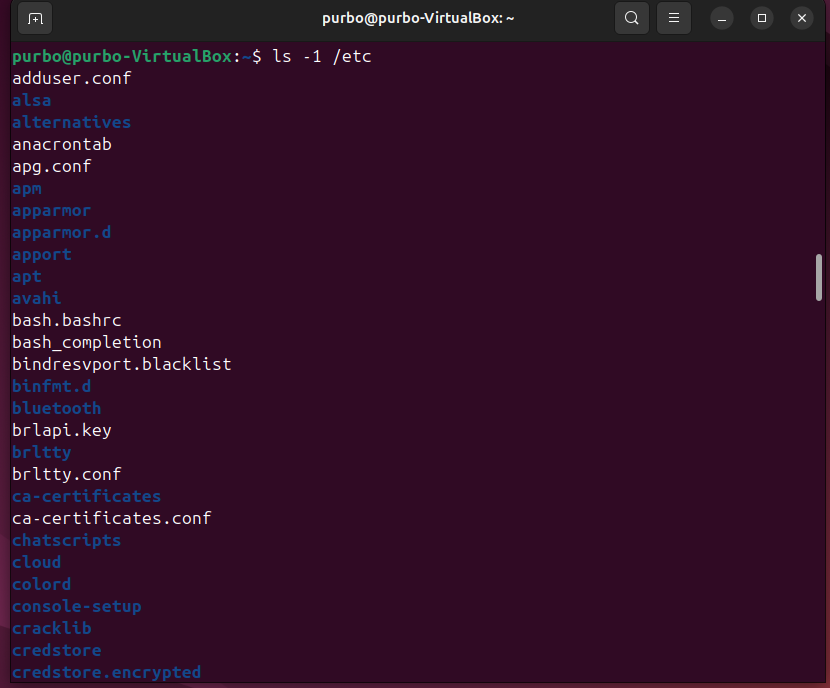Click the cloud directory entry
Screen dimensions: 830x688
(37, 563)
